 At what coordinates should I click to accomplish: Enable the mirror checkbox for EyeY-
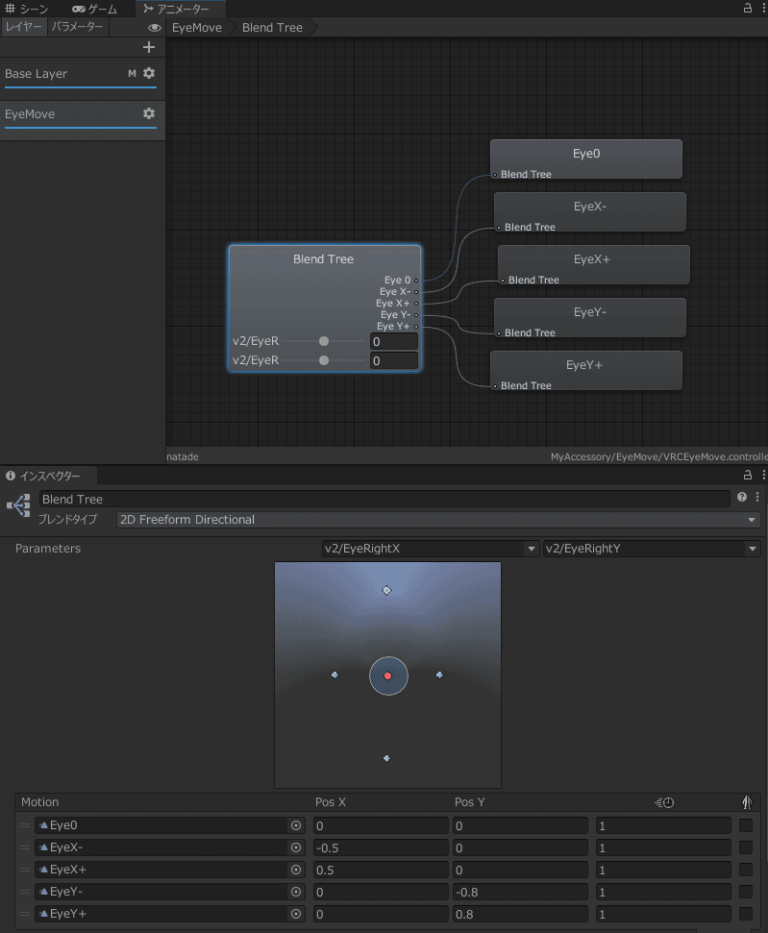(746, 892)
